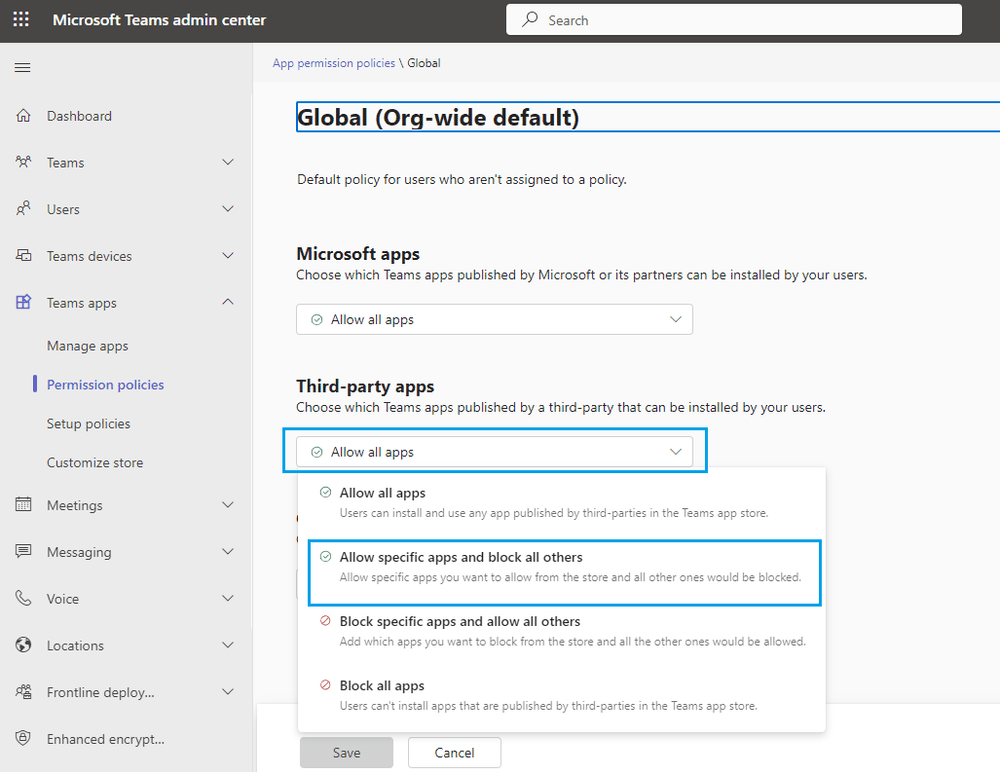Click the Voice phone icon
Image resolution: width=1000 pixels, height=772 pixels.
click(23, 598)
